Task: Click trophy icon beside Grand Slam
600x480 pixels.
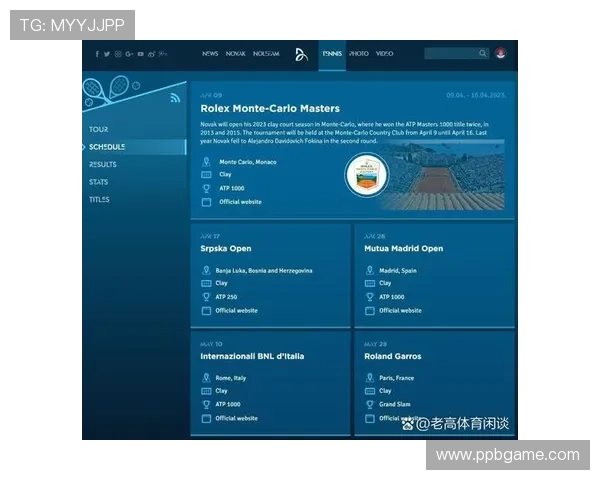Action: pyautogui.click(x=370, y=404)
